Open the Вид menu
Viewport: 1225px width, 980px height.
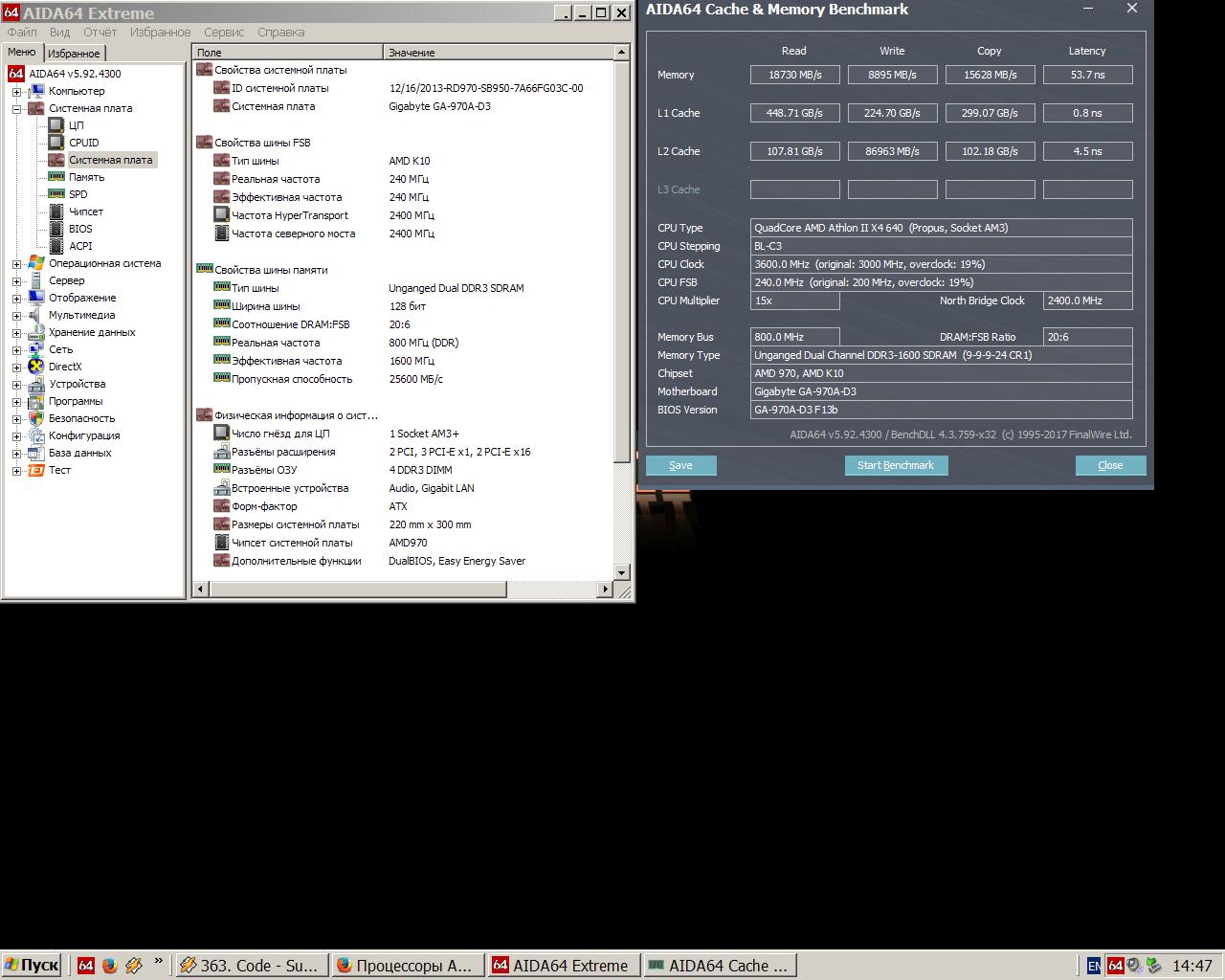(x=59, y=32)
